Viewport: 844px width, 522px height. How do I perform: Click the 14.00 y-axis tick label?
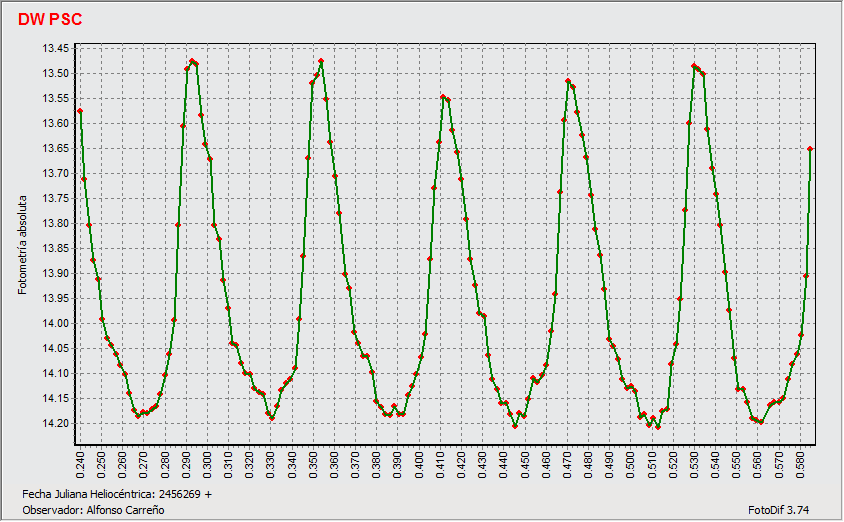click(x=55, y=323)
